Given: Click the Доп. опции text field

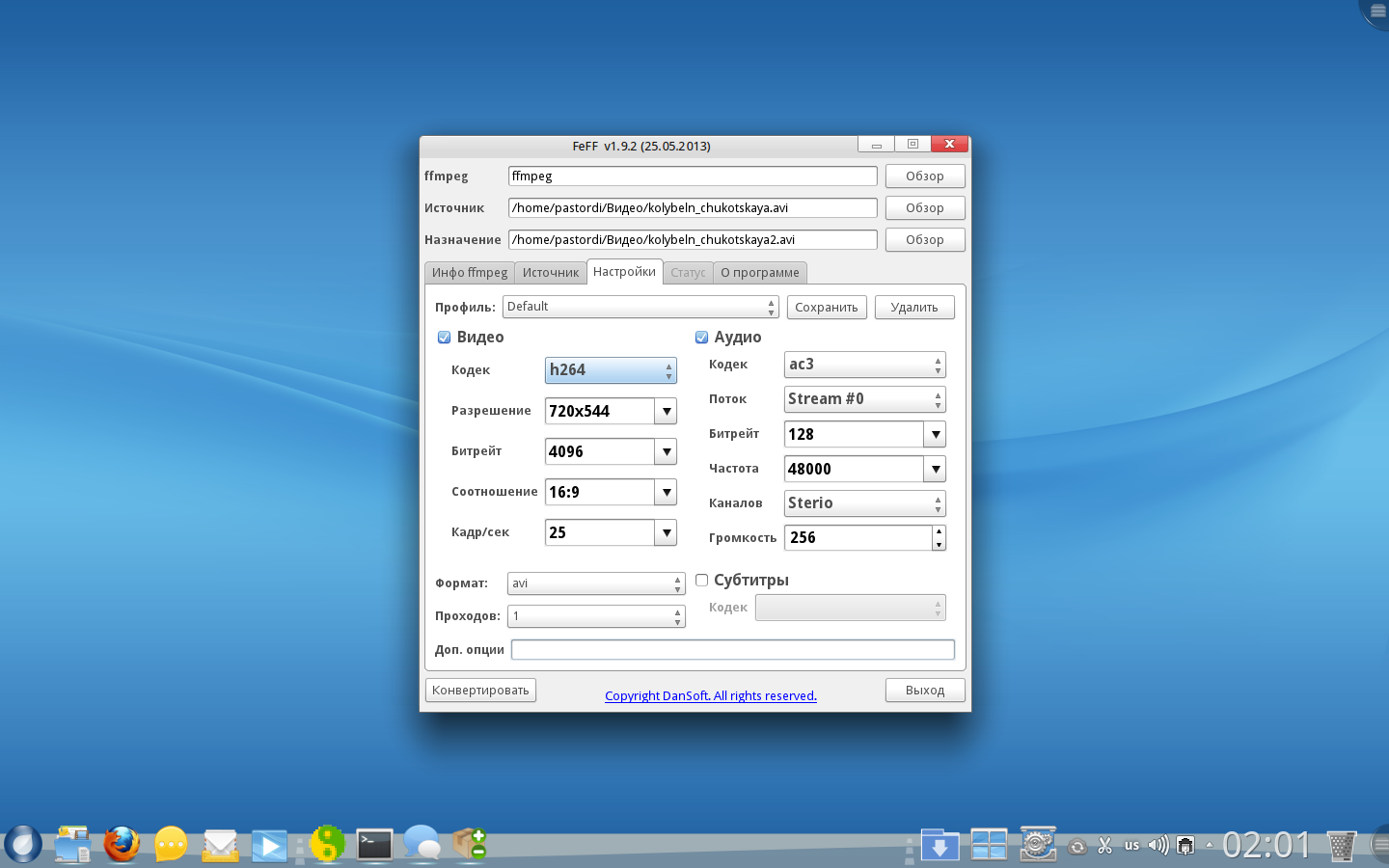Looking at the screenshot, I should click(x=732, y=650).
